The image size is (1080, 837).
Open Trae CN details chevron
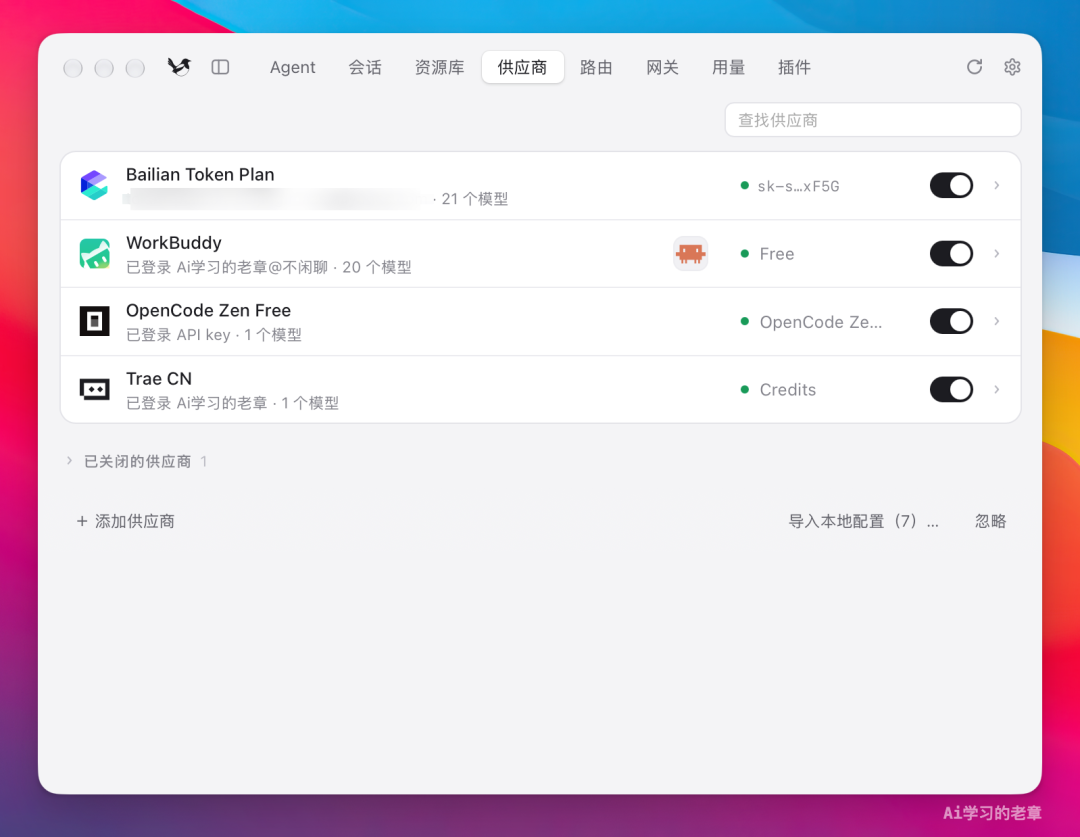(x=997, y=389)
